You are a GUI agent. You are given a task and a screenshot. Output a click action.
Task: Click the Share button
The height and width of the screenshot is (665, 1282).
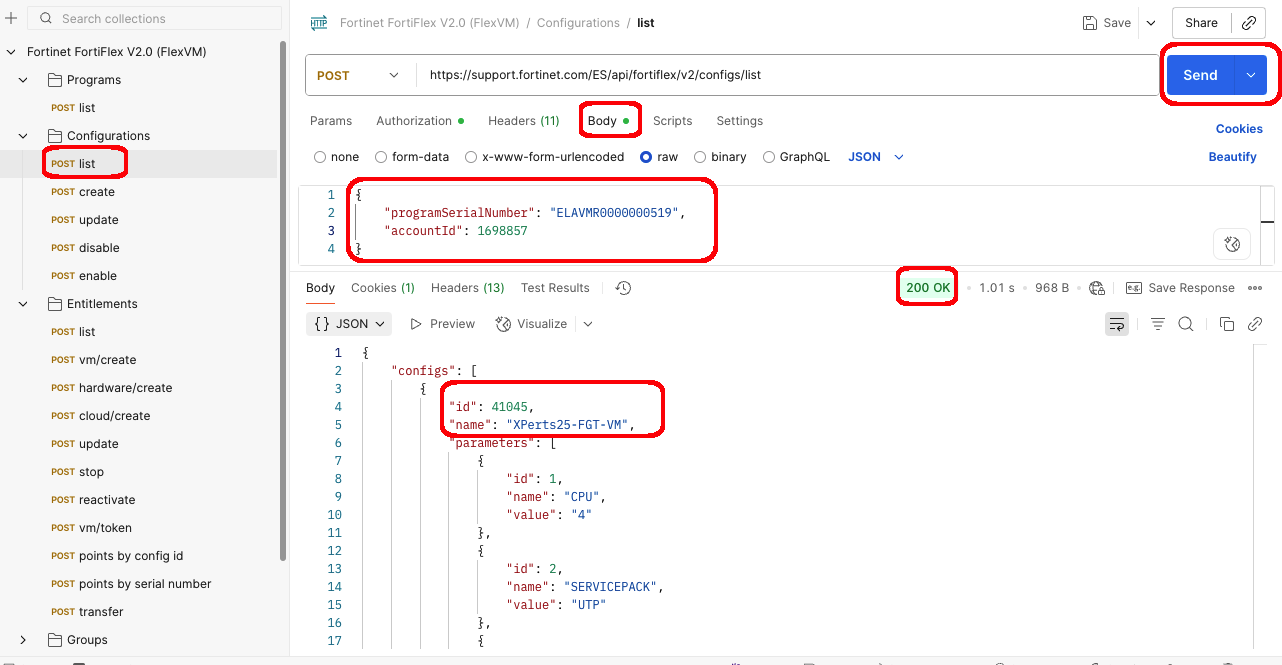pos(1201,23)
